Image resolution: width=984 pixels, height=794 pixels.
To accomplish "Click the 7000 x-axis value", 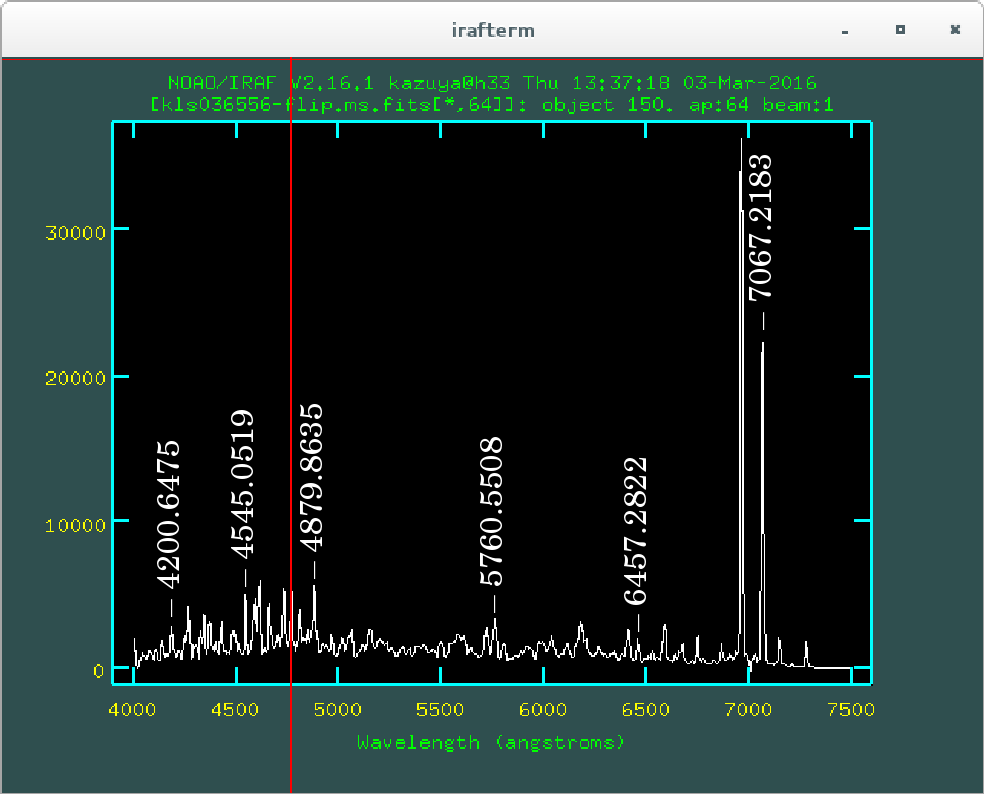I will (748, 710).
